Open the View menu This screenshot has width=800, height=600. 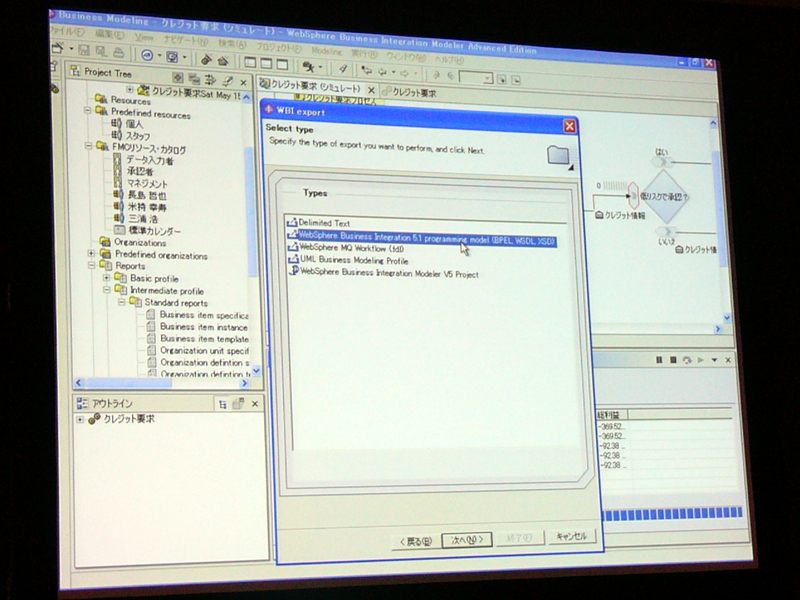point(144,37)
